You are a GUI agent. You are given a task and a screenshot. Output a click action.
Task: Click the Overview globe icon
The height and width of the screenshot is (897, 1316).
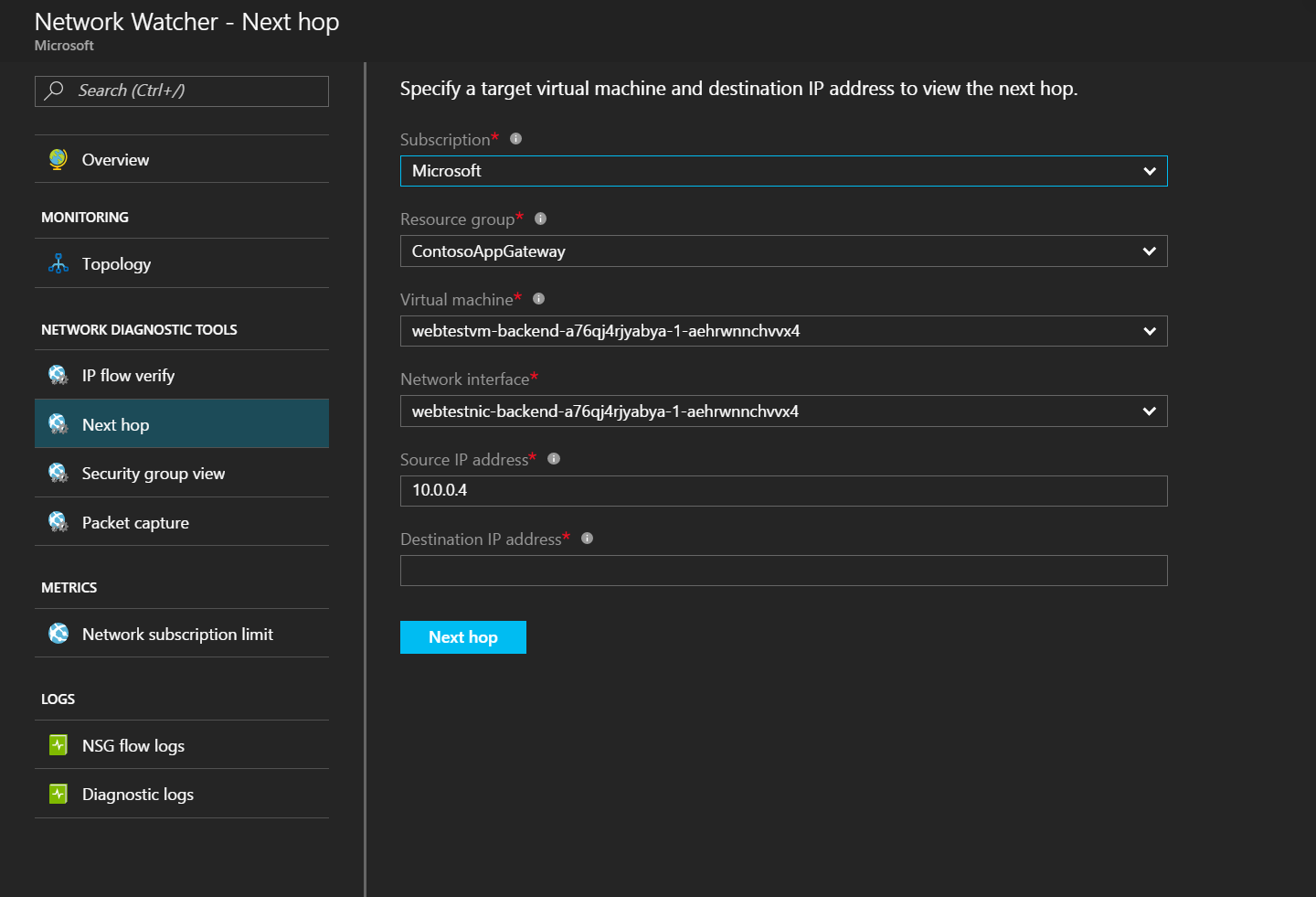click(x=58, y=159)
